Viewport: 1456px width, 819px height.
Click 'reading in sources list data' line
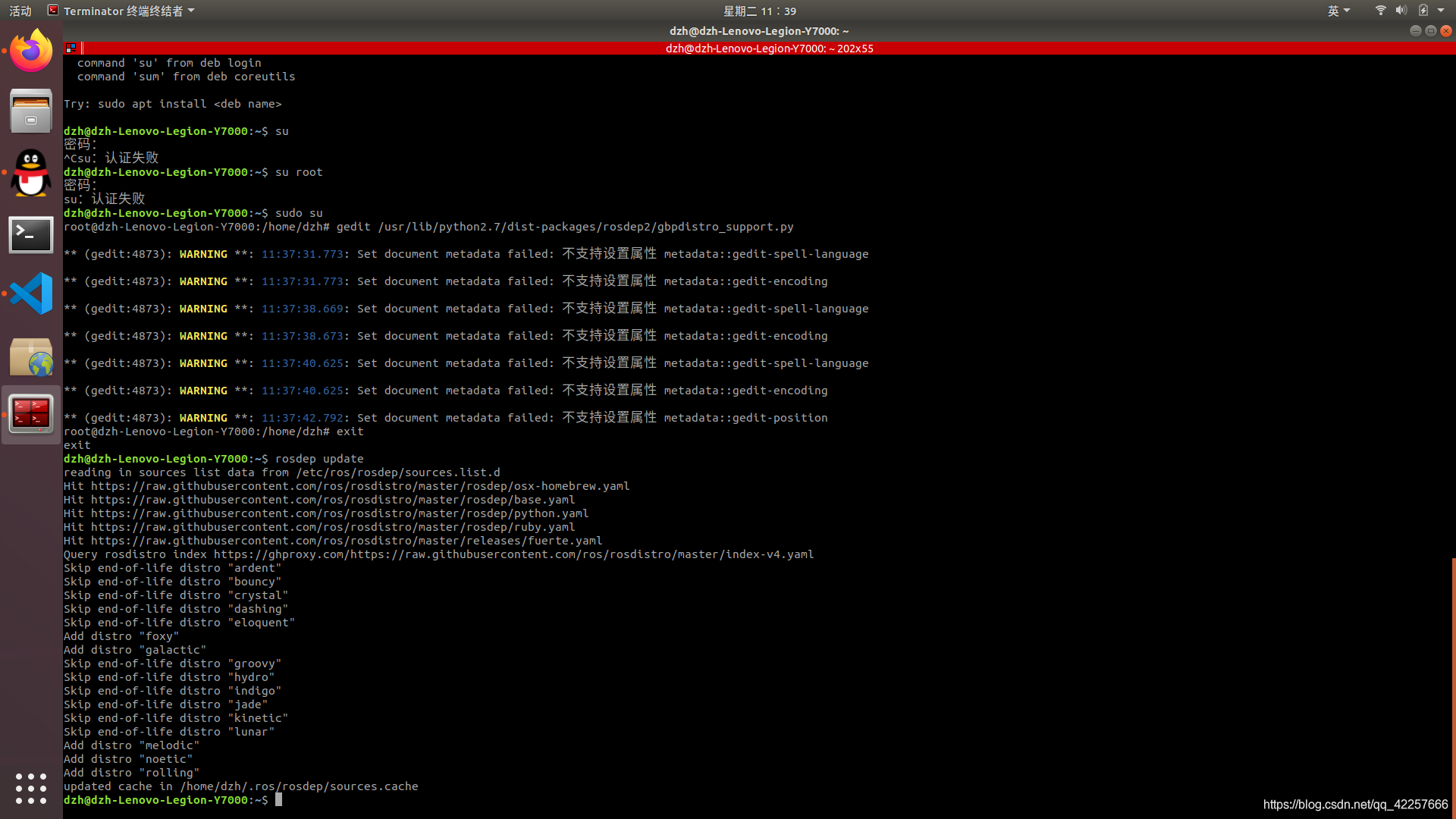(x=282, y=472)
